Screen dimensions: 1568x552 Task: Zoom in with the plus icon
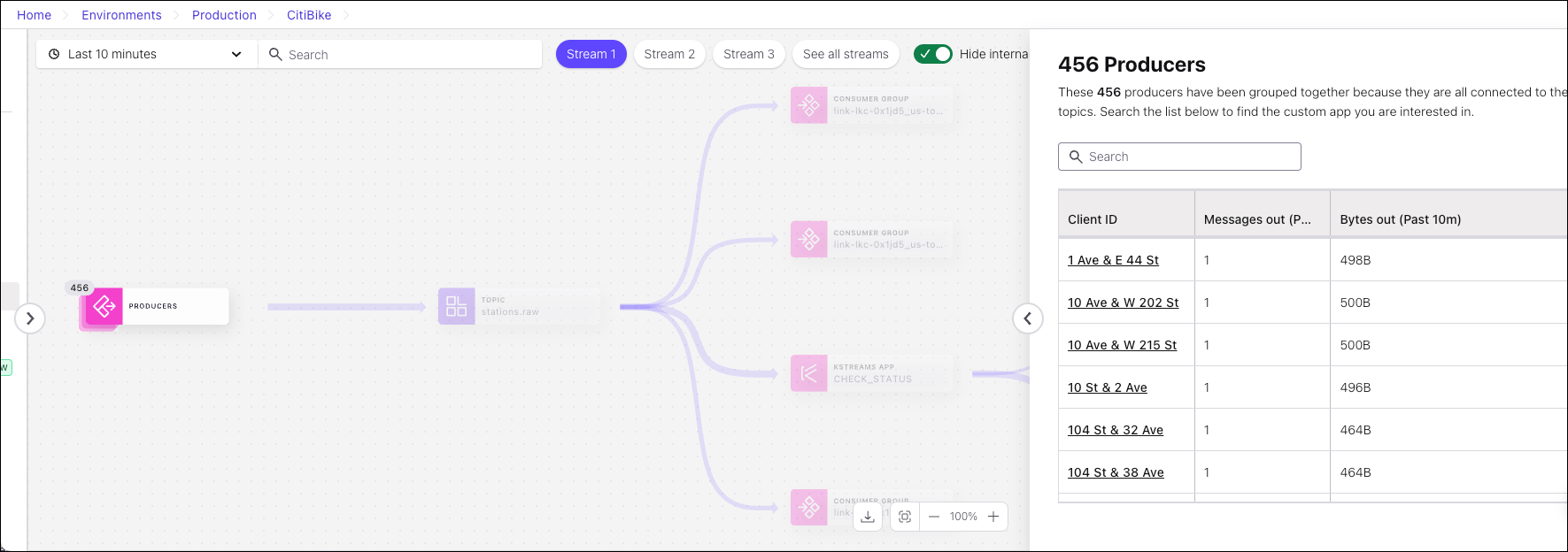(x=993, y=517)
